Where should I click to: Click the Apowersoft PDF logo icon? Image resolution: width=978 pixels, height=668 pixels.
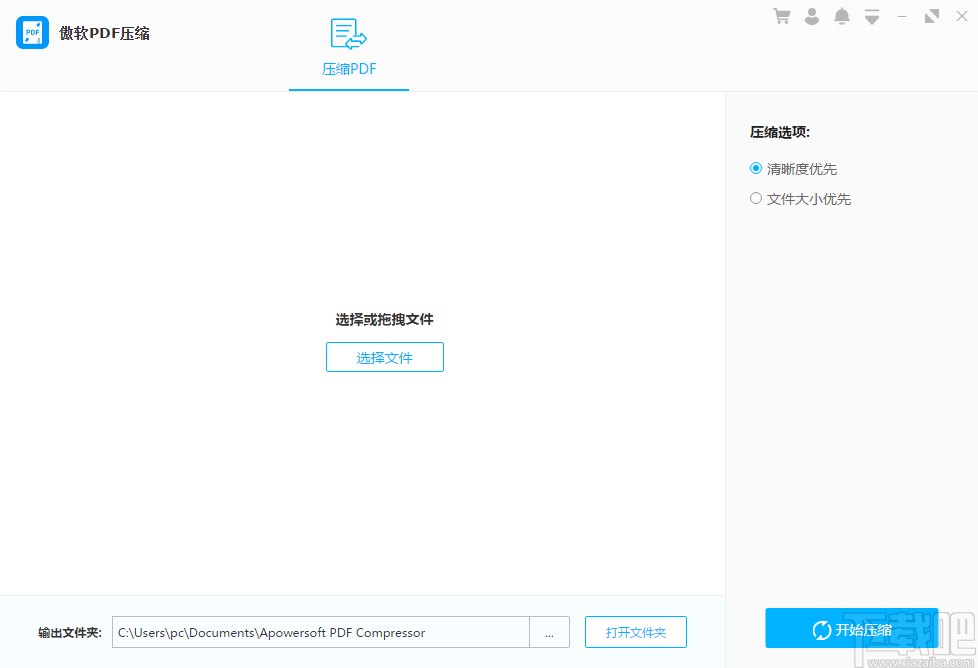coord(32,32)
